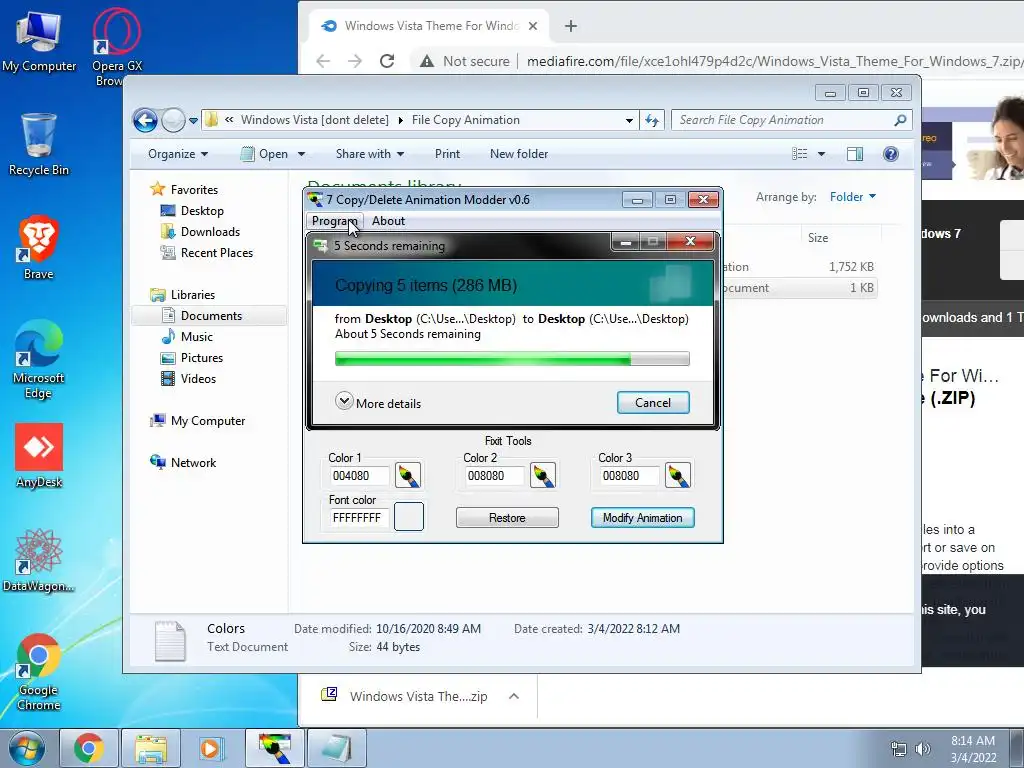Open Recycle Bin desktop icon
This screenshot has width=1024, height=768.
[39, 144]
